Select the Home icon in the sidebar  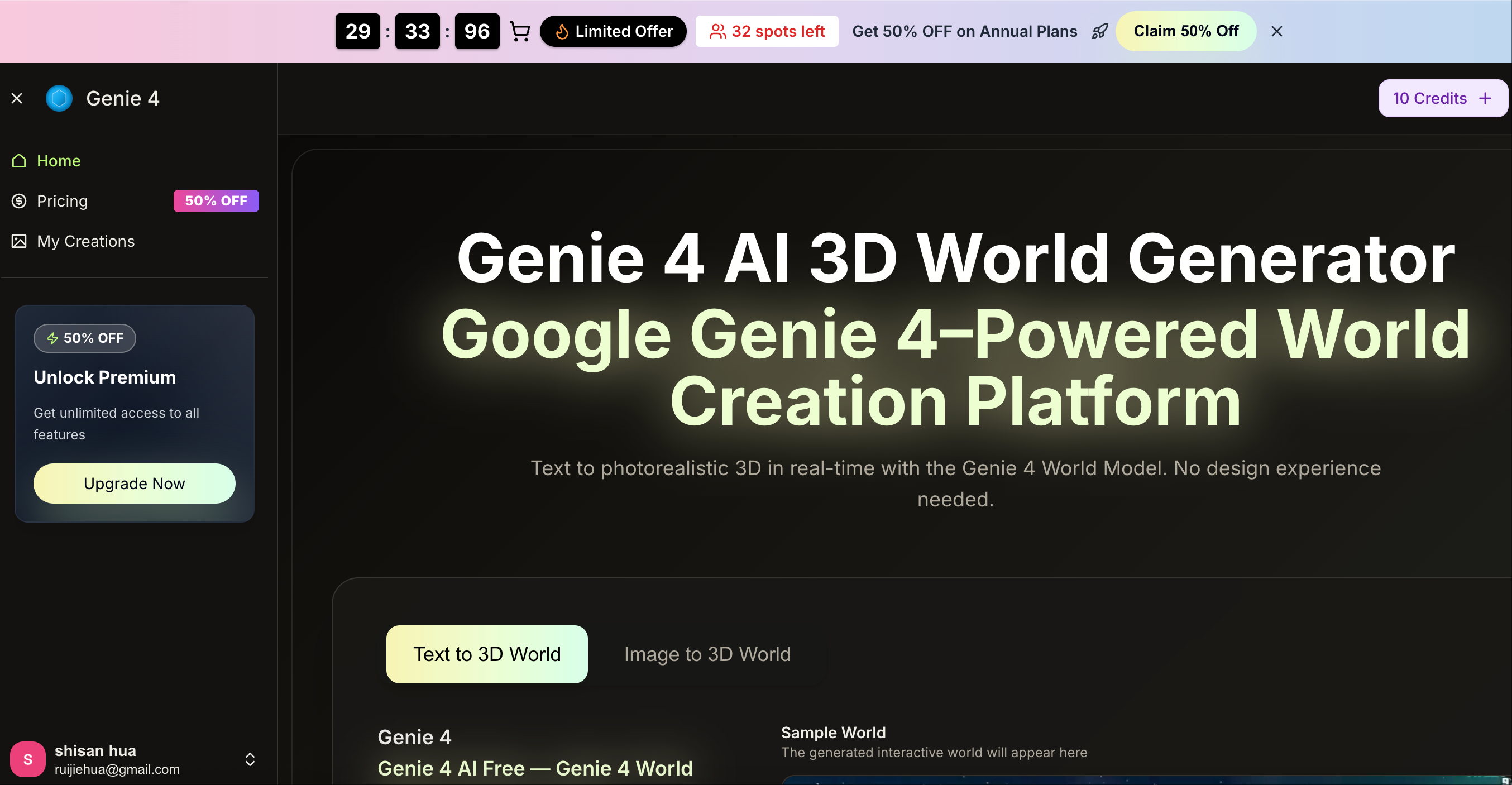point(19,160)
